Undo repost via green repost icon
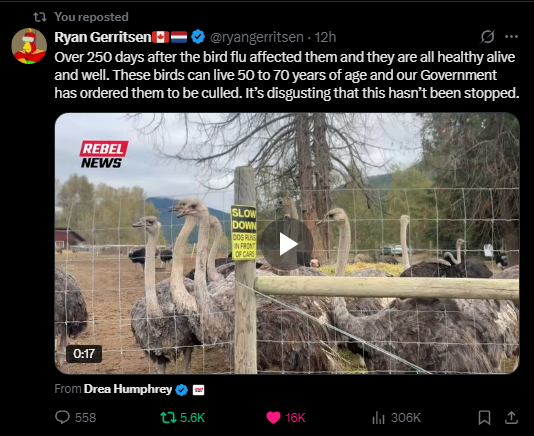 pos(168,417)
